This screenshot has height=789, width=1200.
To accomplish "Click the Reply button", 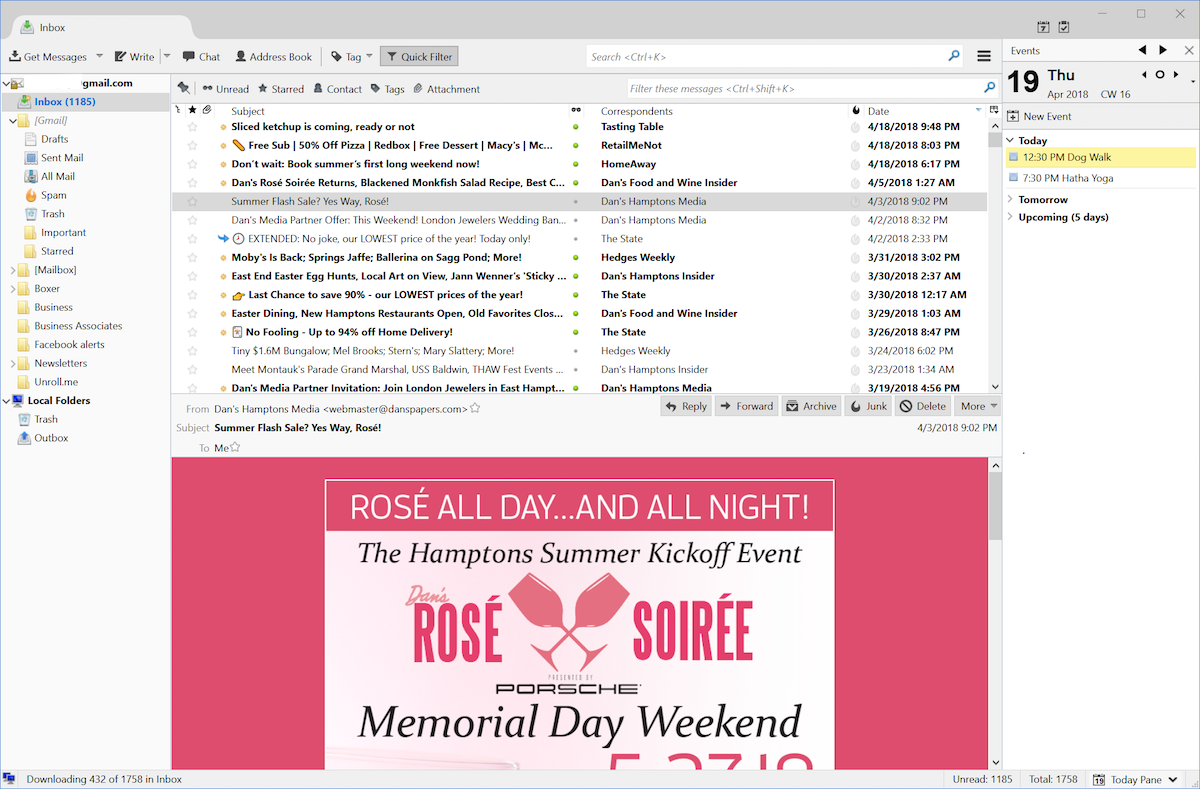I will [686, 406].
